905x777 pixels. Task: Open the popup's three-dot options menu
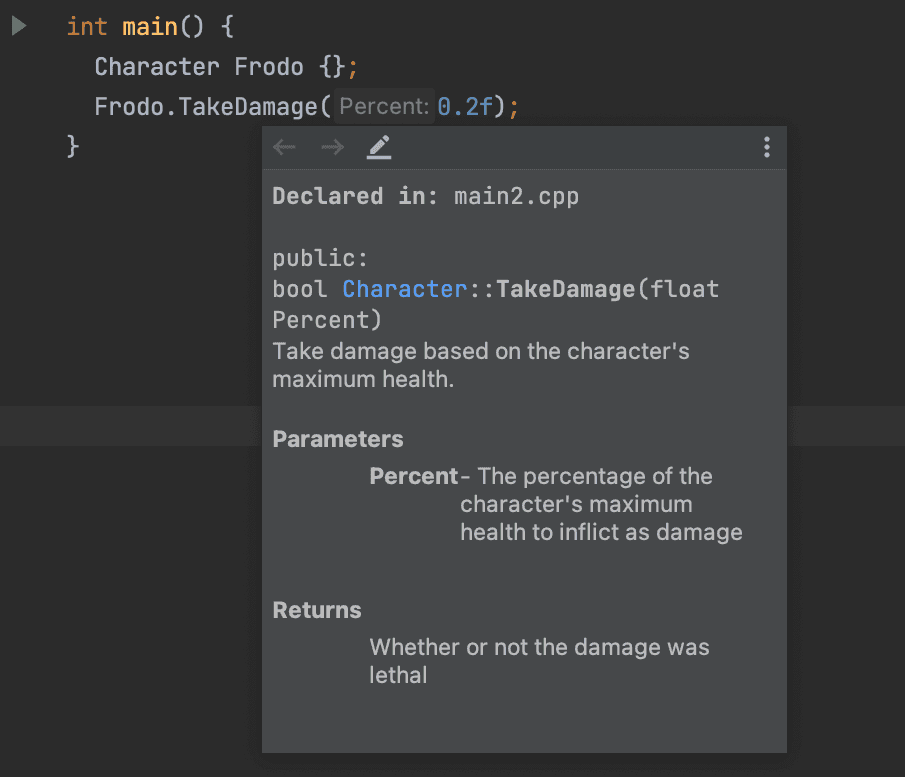[766, 147]
